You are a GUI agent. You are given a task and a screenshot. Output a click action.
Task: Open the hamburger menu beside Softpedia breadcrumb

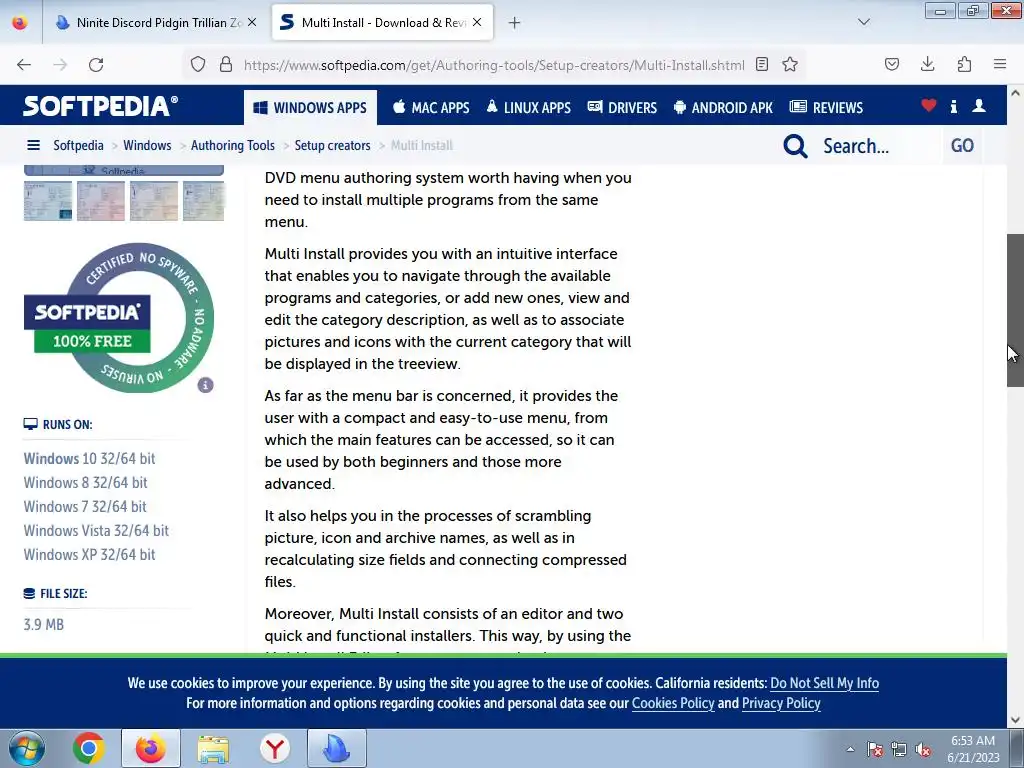(33, 145)
